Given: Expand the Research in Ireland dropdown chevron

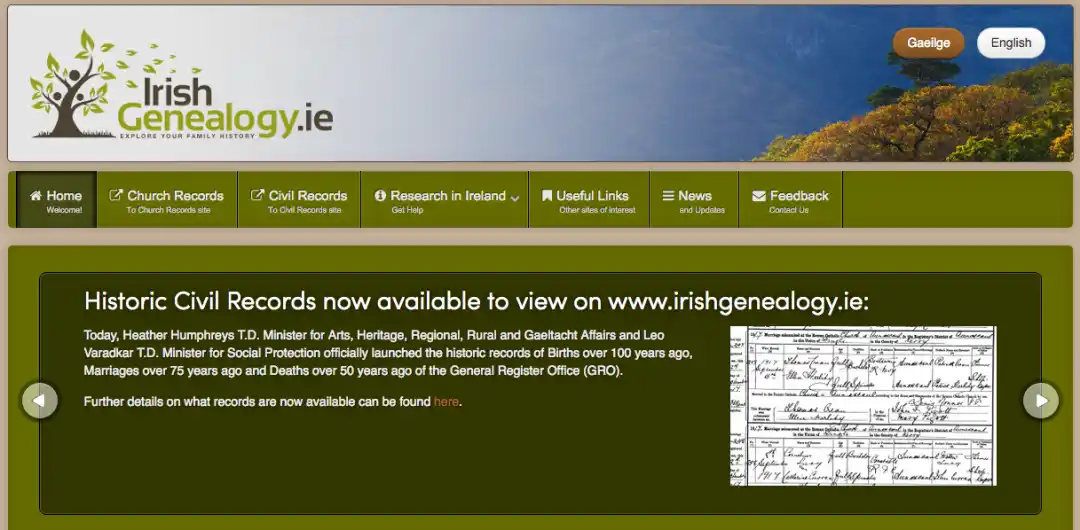Looking at the screenshot, I should coord(515,198).
